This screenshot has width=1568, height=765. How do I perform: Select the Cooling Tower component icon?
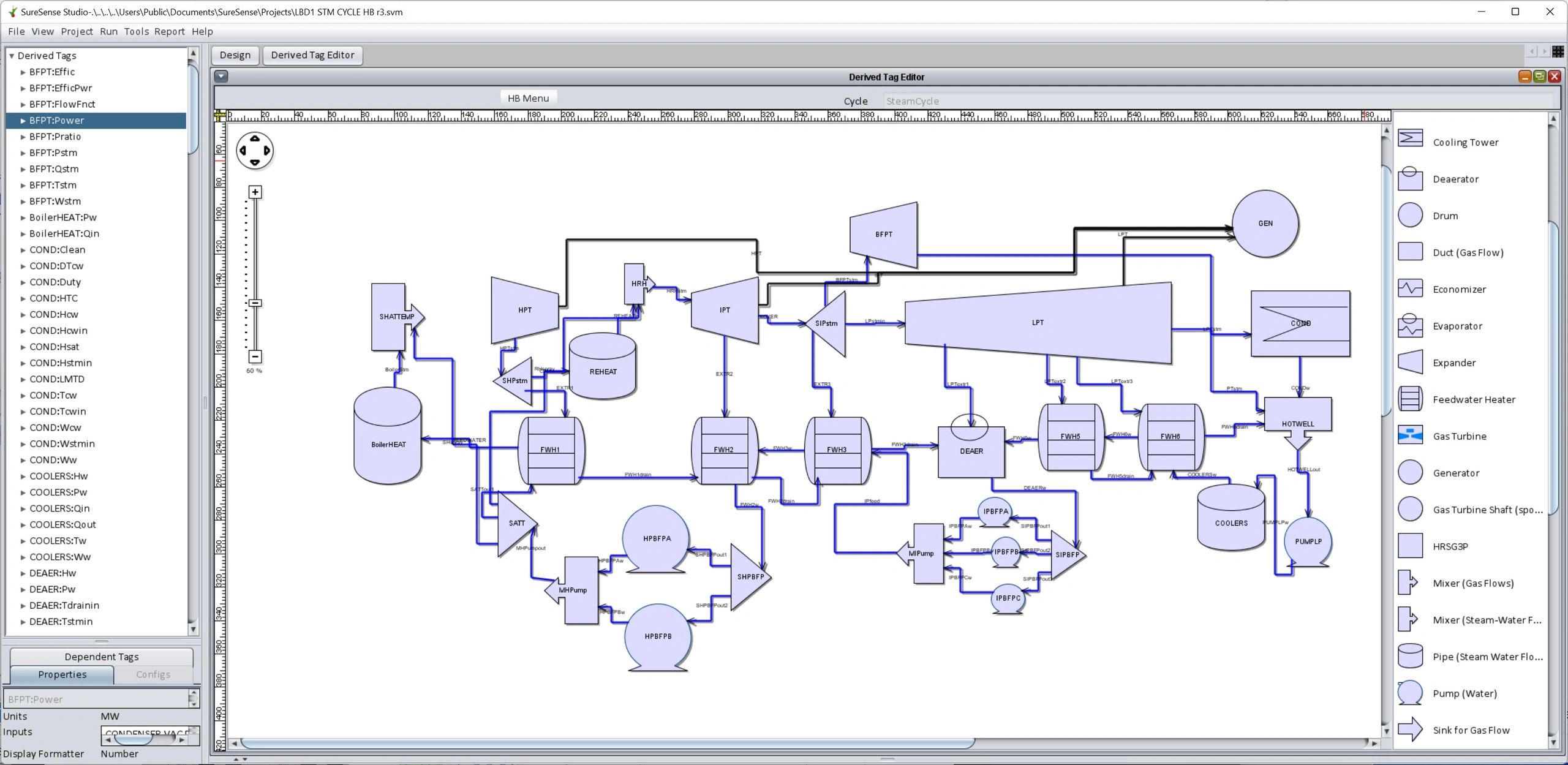point(1411,140)
